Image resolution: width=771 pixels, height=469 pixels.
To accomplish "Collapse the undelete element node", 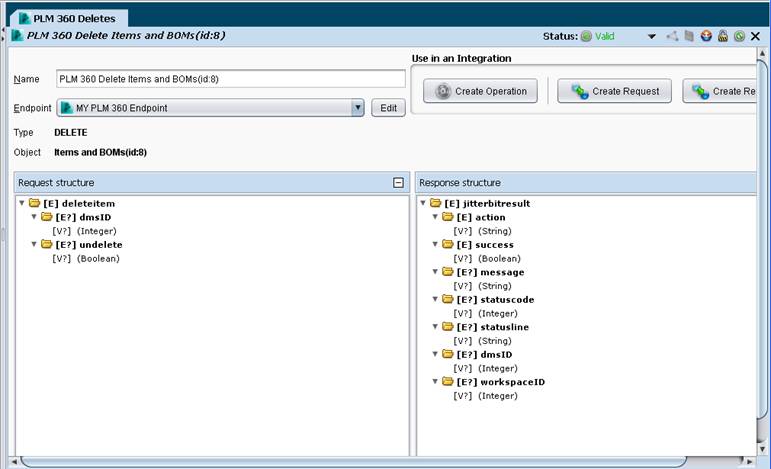I will coord(34,244).
